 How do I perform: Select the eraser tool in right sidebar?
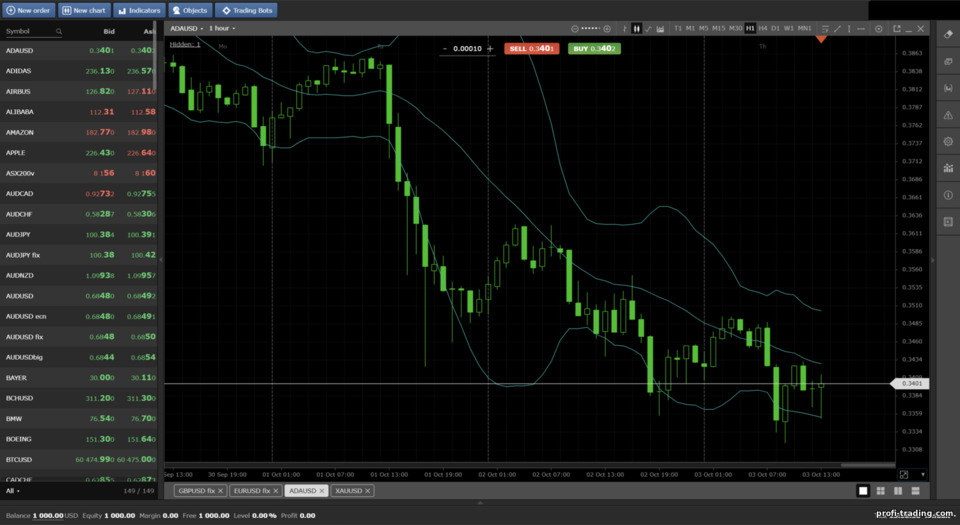(948, 35)
